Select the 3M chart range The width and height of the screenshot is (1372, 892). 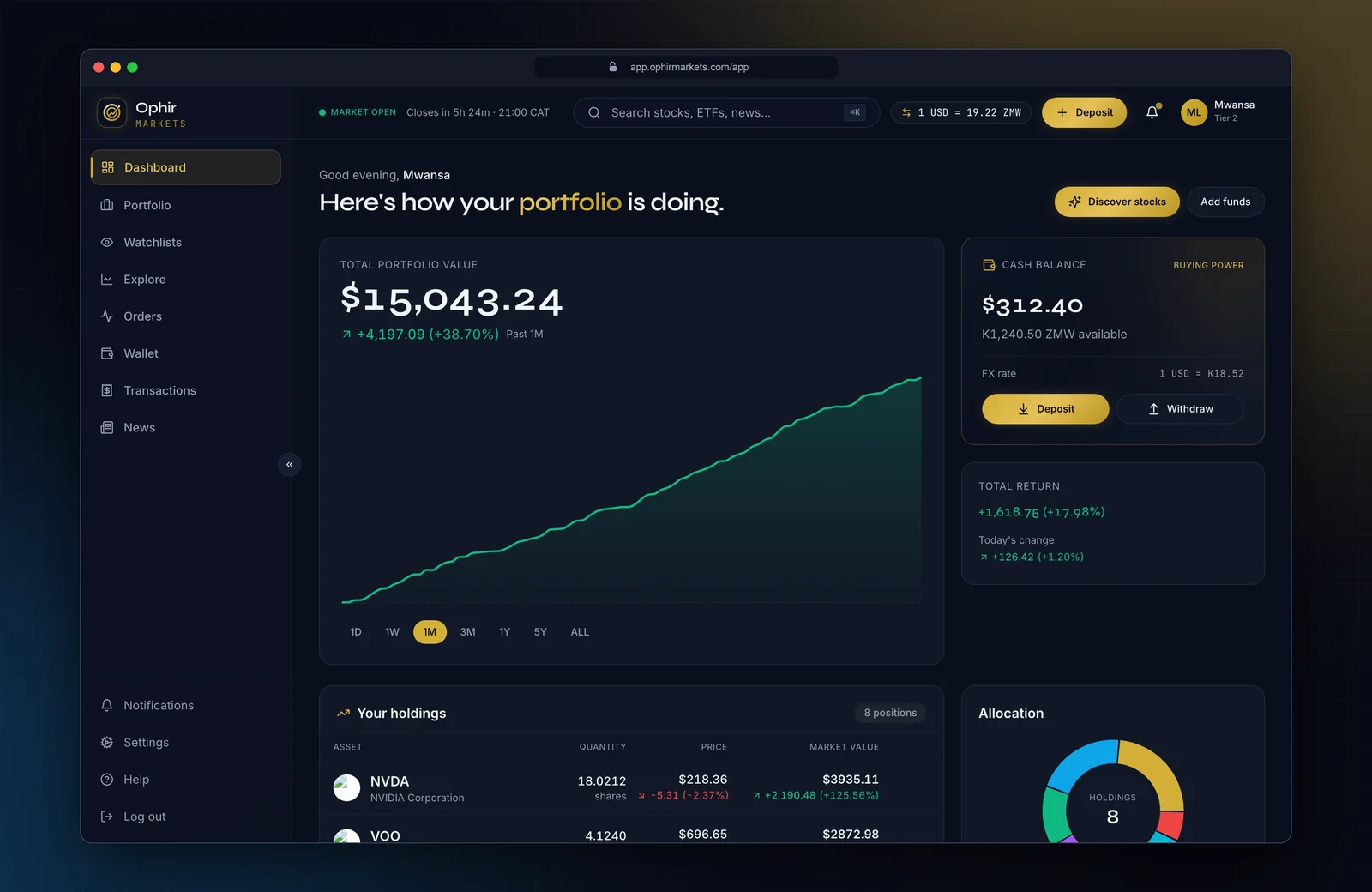pos(467,632)
